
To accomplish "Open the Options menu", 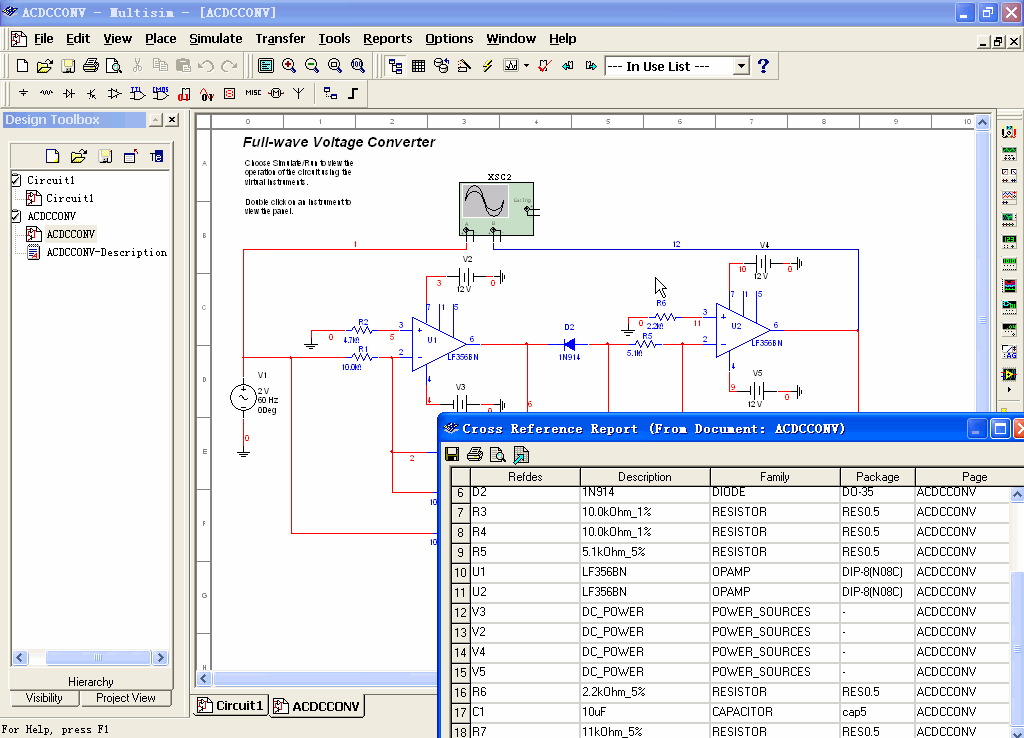I will (x=449, y=39).
